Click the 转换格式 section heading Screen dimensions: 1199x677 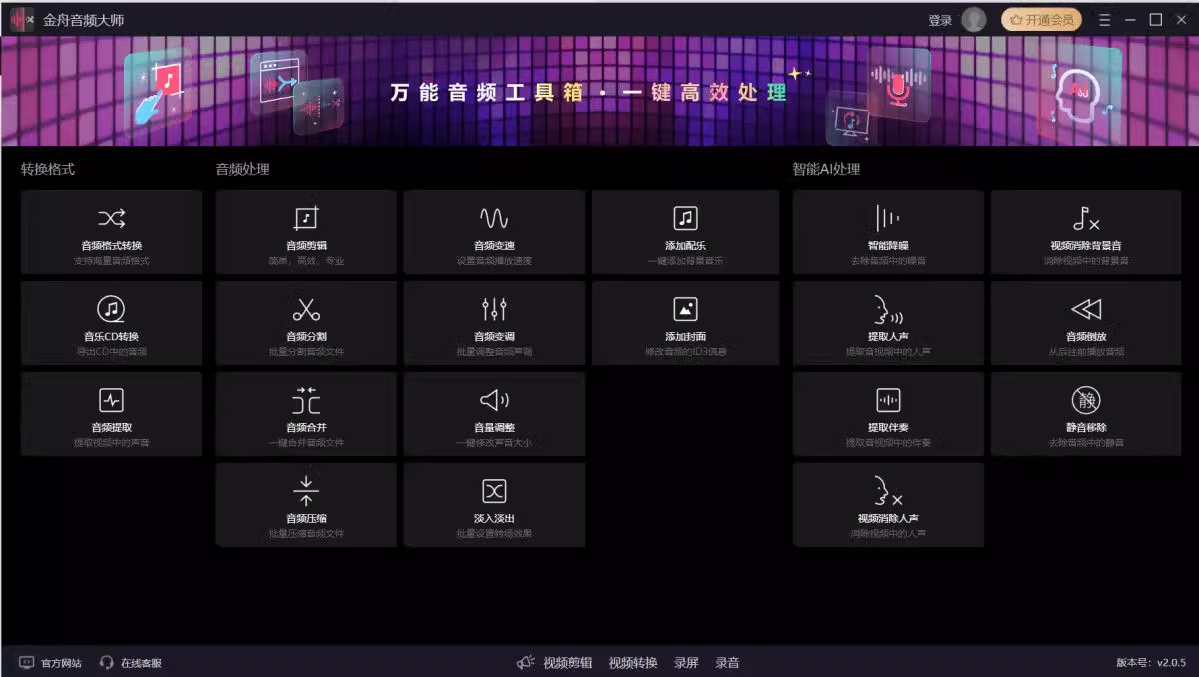pyautogui.click(x=47, y=169)
